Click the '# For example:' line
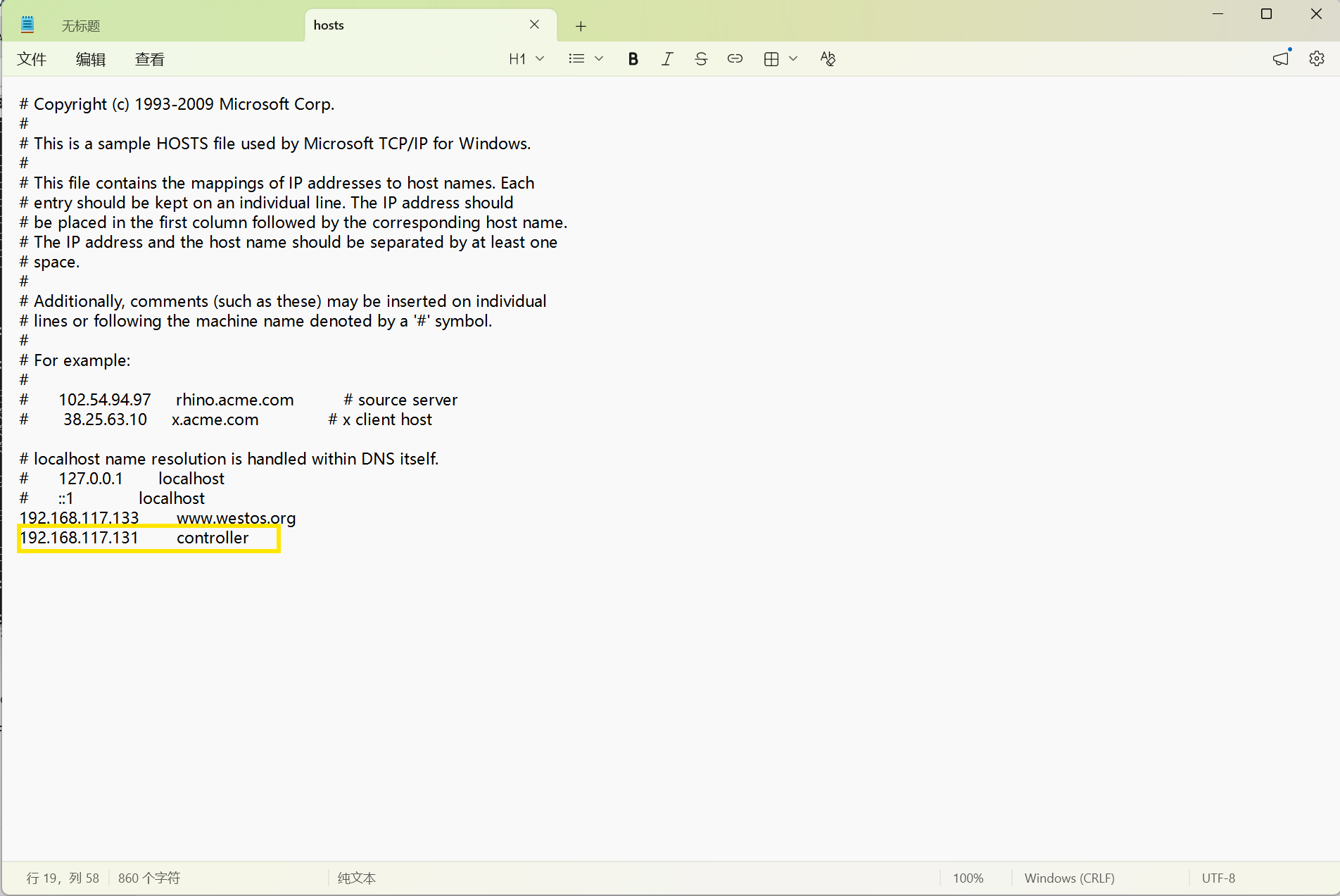The width and height of the screenshot is (1340, 896). (x=75, y=360)
